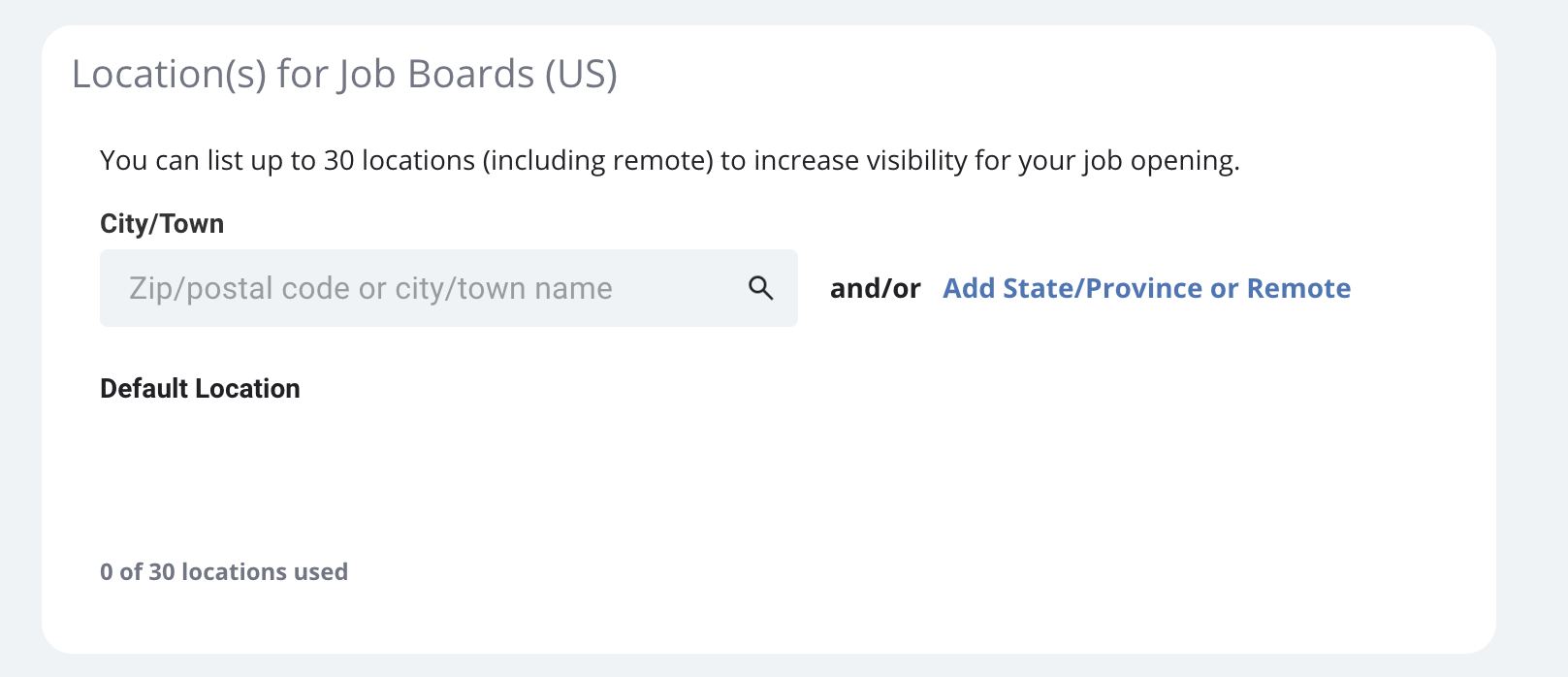Click the magnifying glass search icon
This screenshot has width=1568, height=677.
coord(761,288)
